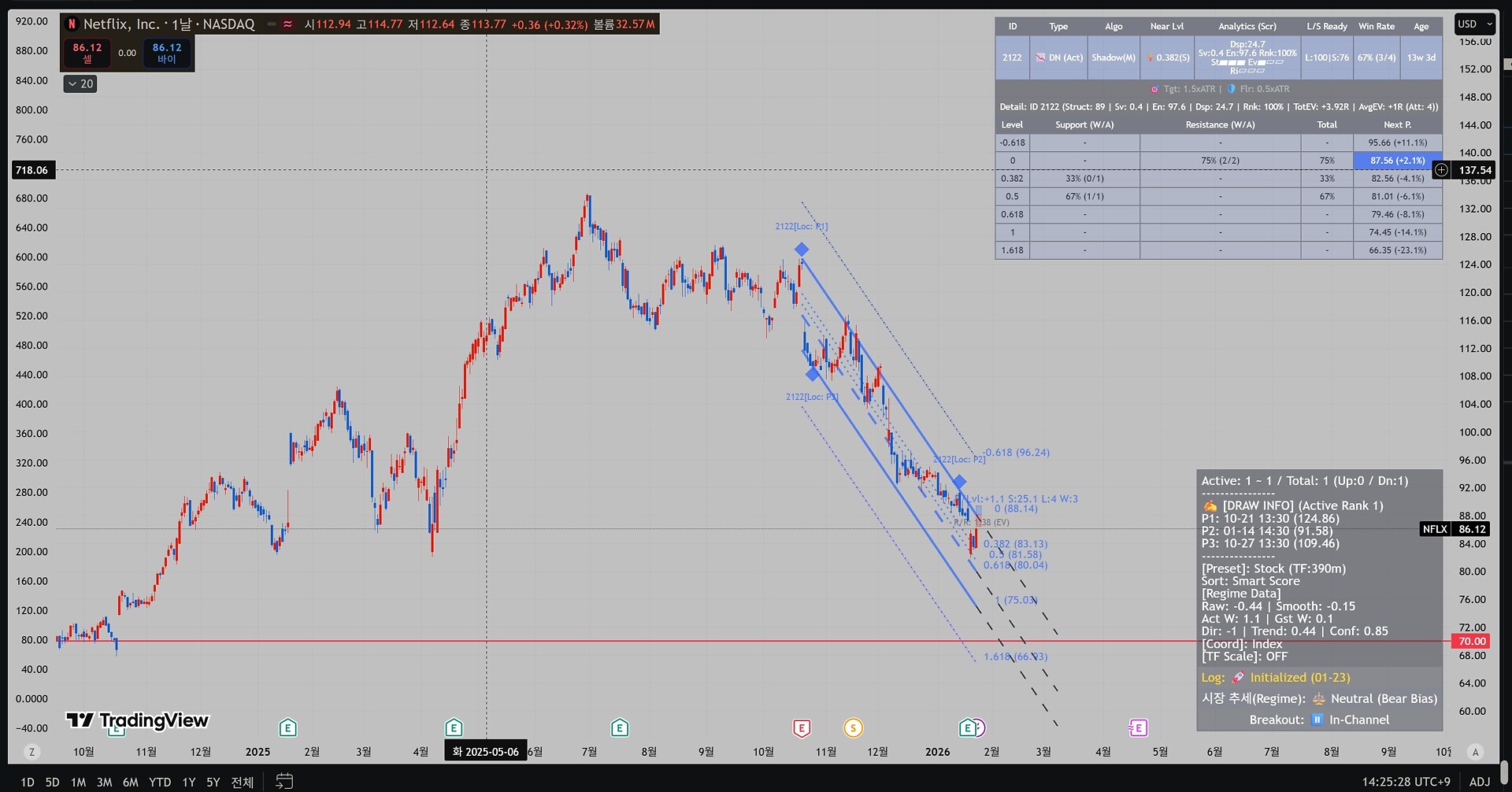Click the 1.618 (66.93) fib level label on chart

[1016, 657]
